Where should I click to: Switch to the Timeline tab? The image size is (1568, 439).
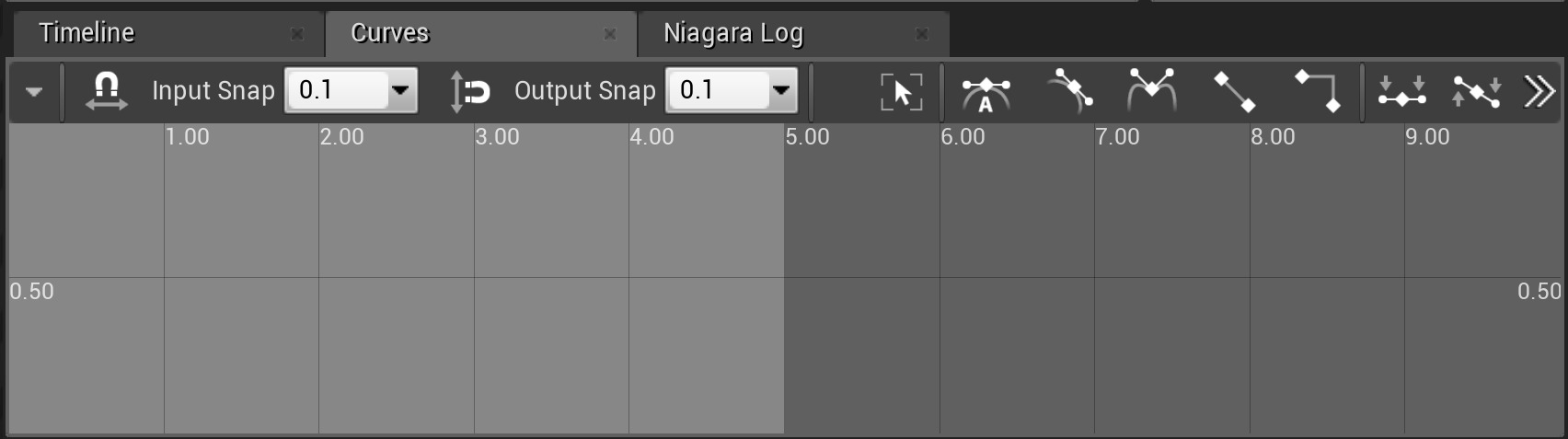(x=87, y=33)
